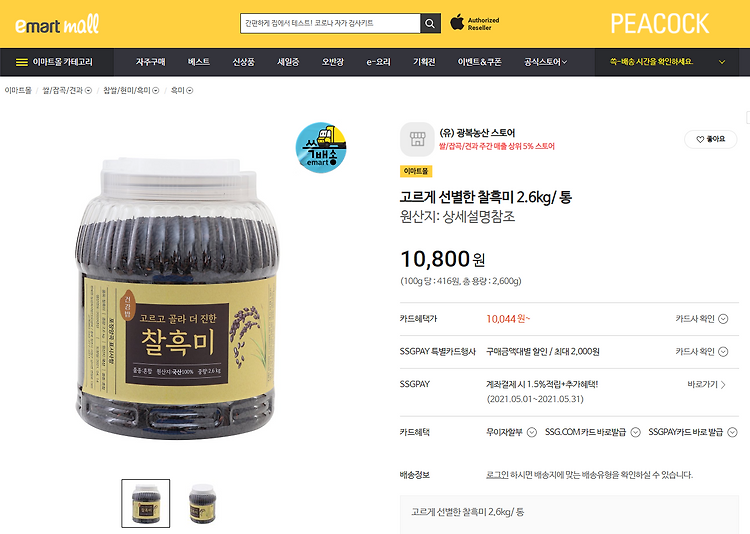Image resolution: width=750 pixels, height=534 pixels.
Task: Click the 광복농산 store icon
Action: 417,139
